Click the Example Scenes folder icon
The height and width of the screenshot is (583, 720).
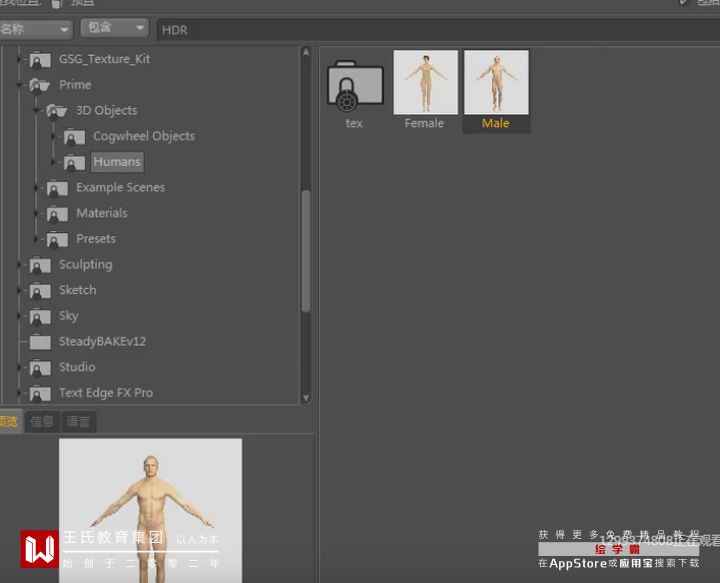57,188
